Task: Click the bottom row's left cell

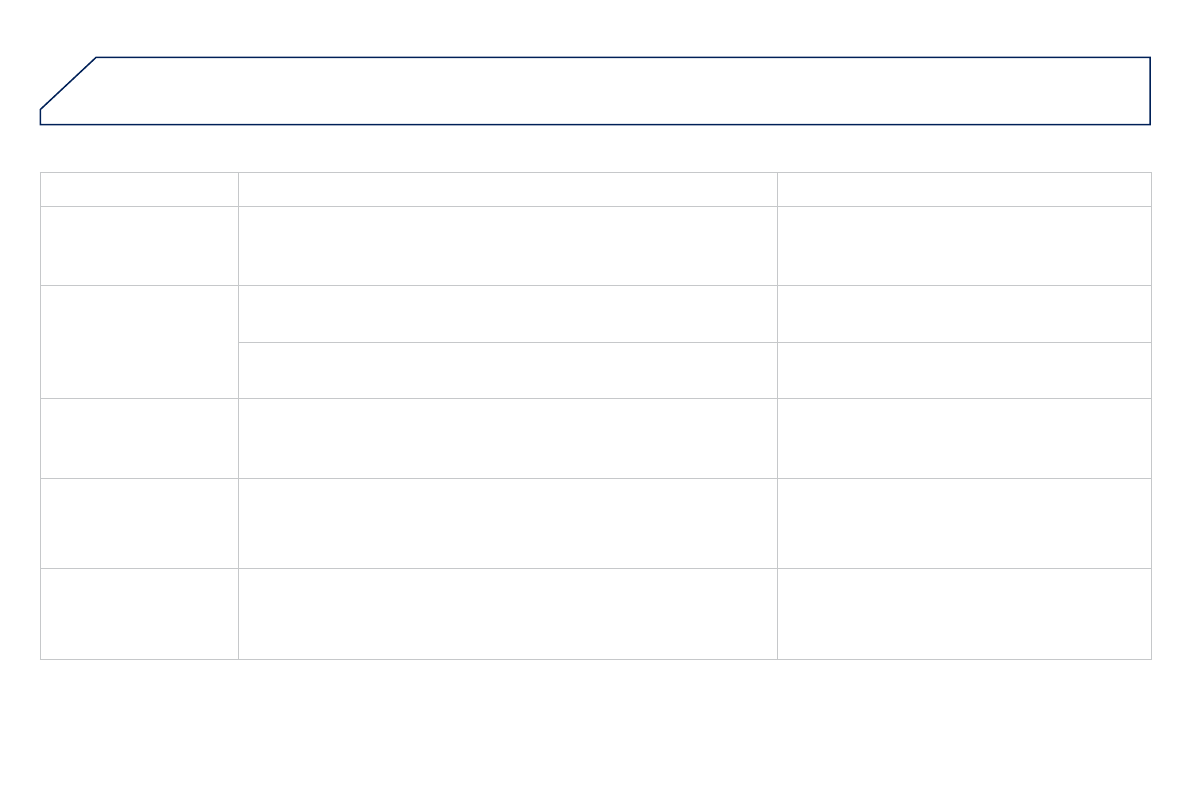Action: 139,614
